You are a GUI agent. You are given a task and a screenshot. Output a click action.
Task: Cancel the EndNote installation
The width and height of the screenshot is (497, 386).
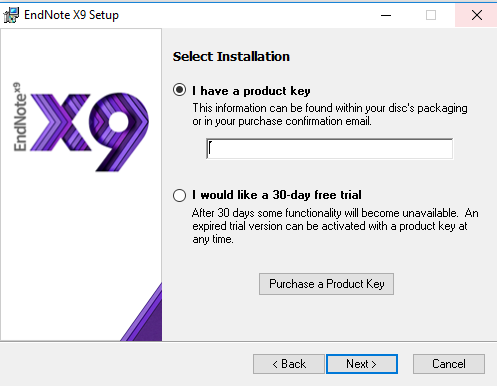click(449, 364)
